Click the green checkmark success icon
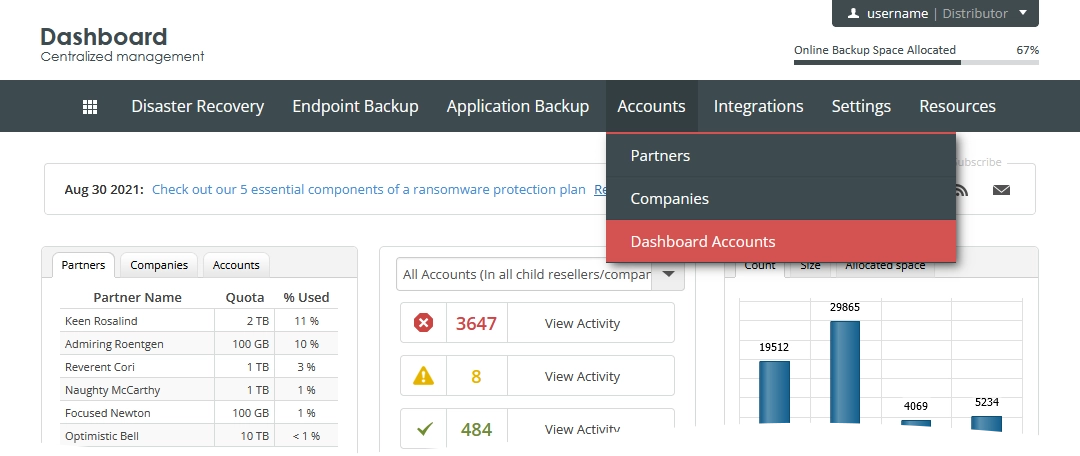 [x=424, y=429]
